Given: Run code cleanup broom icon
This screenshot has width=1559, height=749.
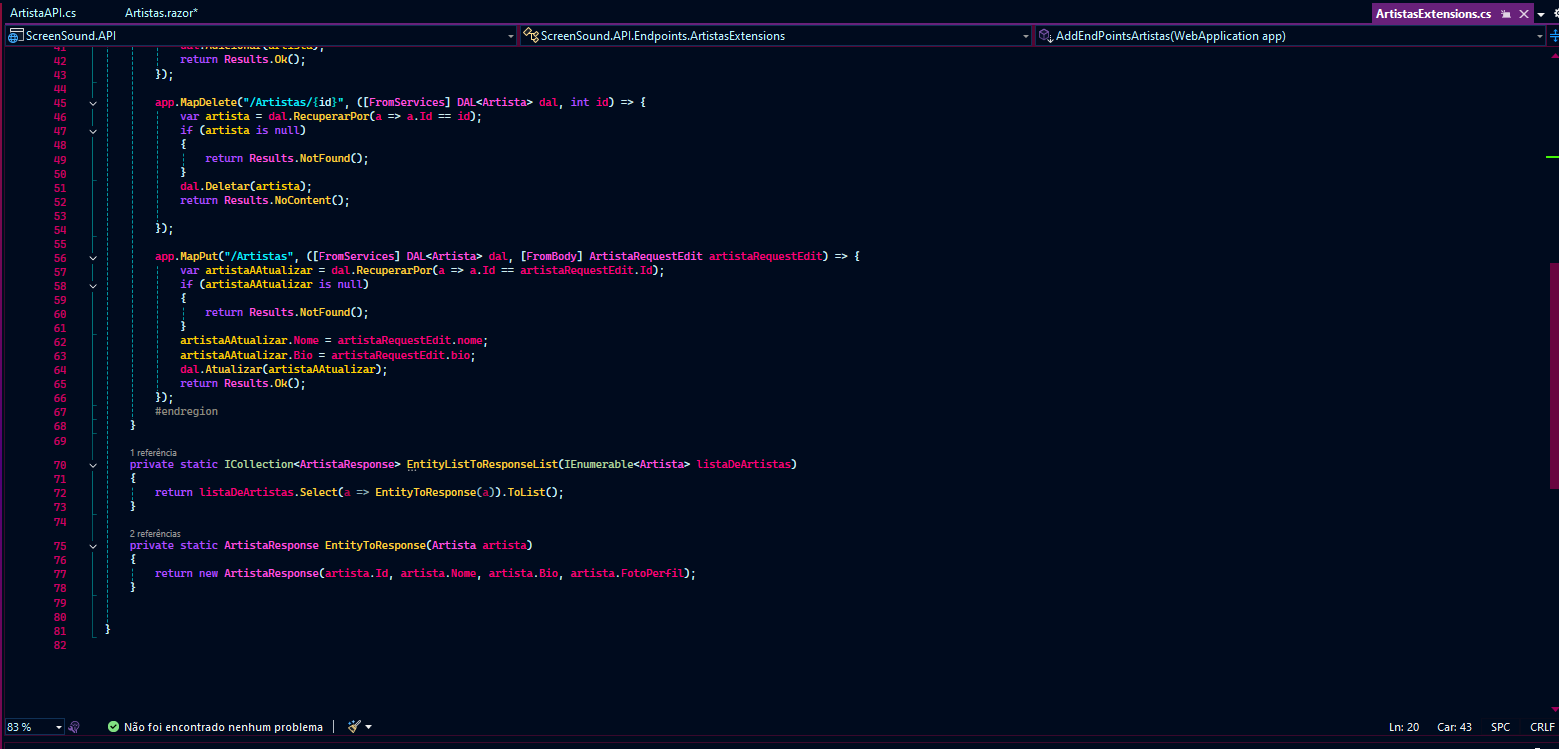Looking at the screenshot, I should tap(354, 727).
